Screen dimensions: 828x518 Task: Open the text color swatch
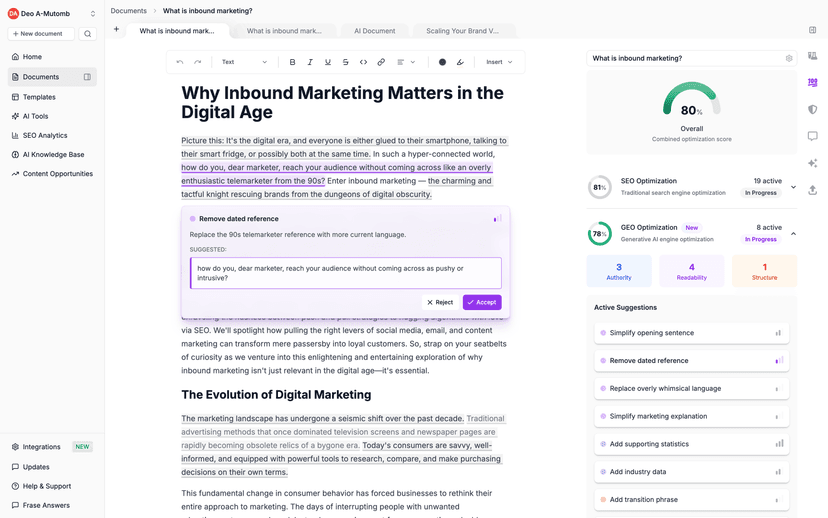click(442, 62)
